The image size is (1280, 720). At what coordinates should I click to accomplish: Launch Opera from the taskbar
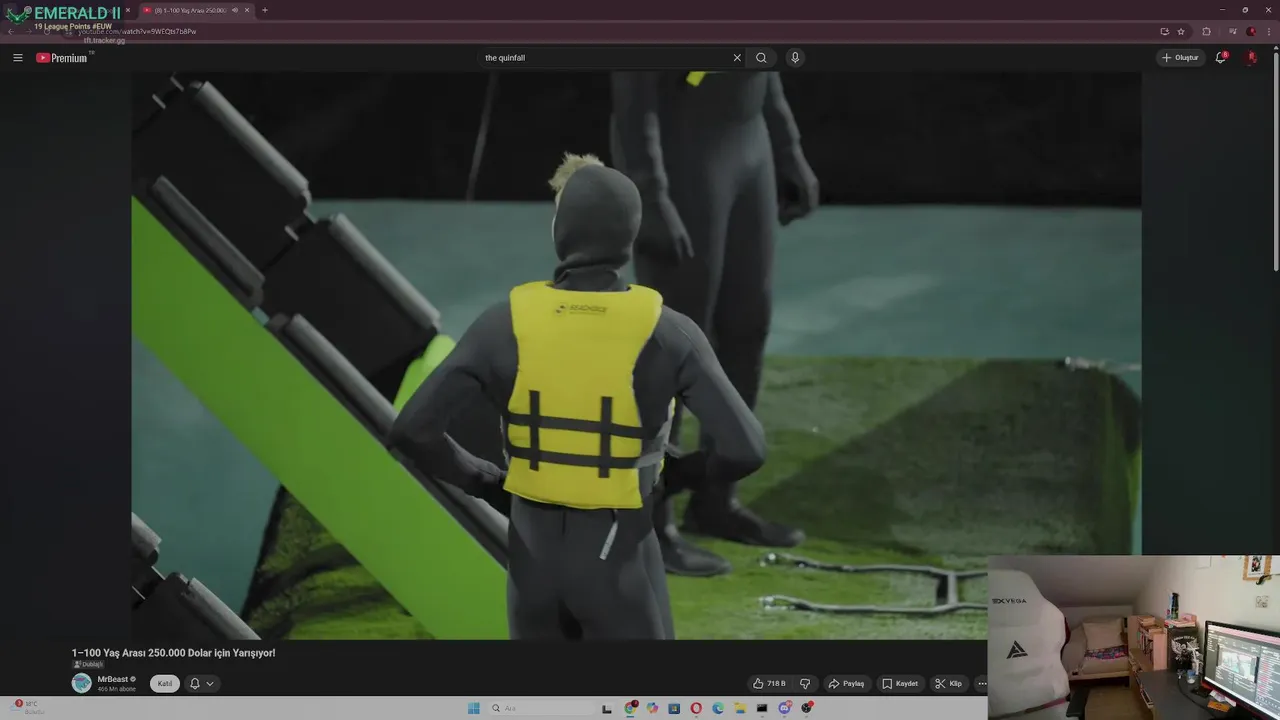696,708
